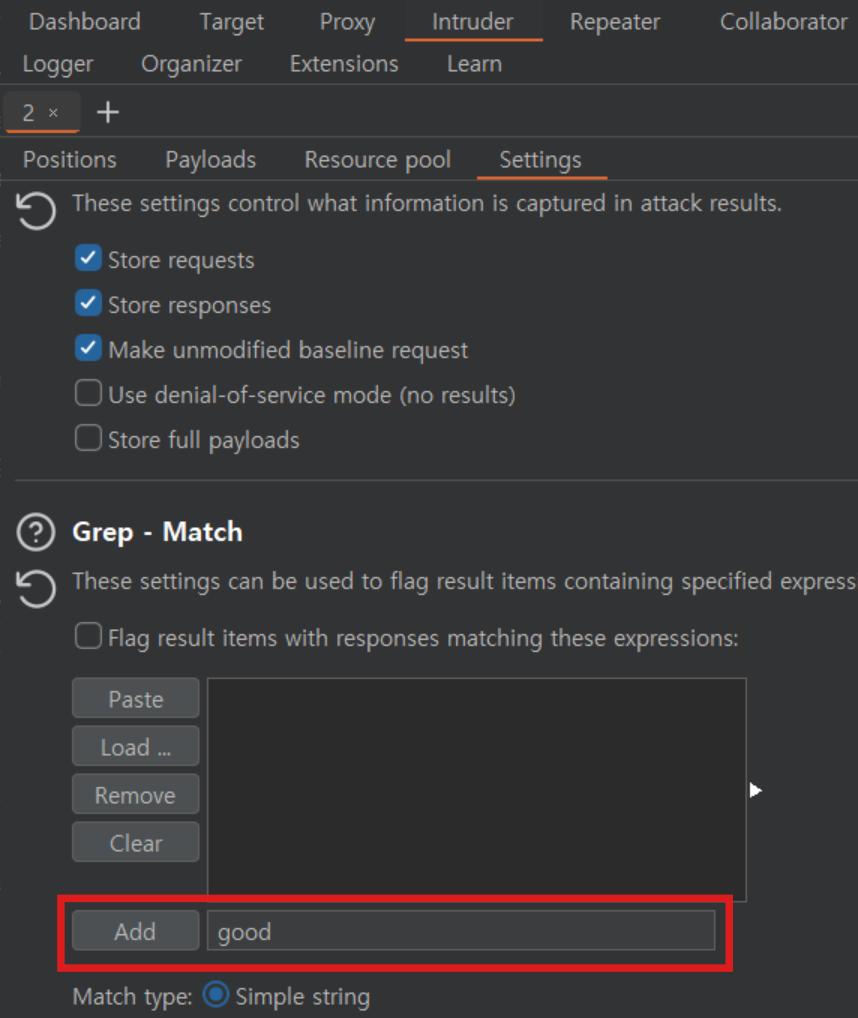The height and width of the screenshot is (1018, 858).
Task: Open the Dashboard tab
Action: [84, 22]
